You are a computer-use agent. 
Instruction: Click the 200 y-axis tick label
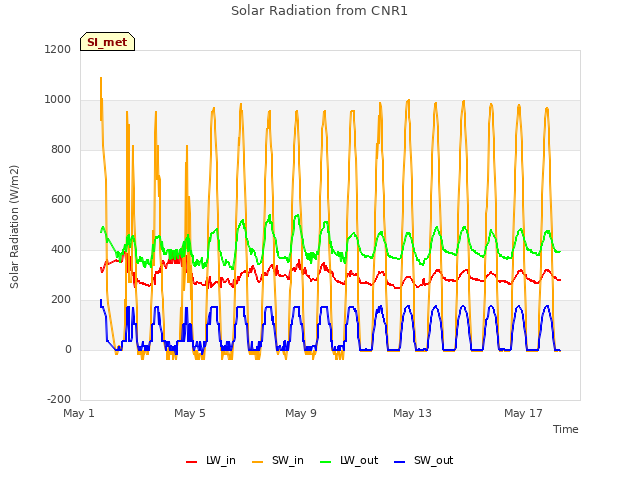pyautogui.click(x=61, y=300)
